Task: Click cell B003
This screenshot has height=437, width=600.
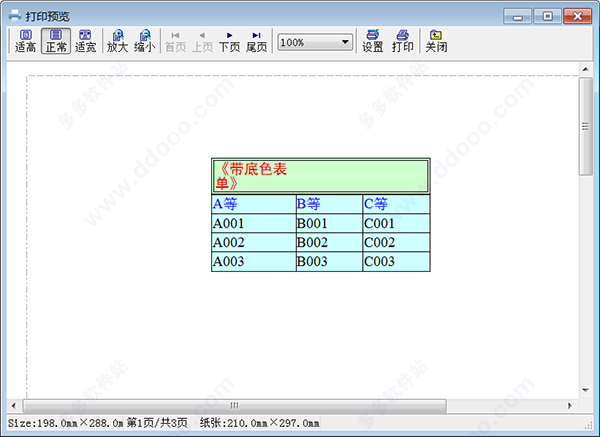Action: point(329,262)
